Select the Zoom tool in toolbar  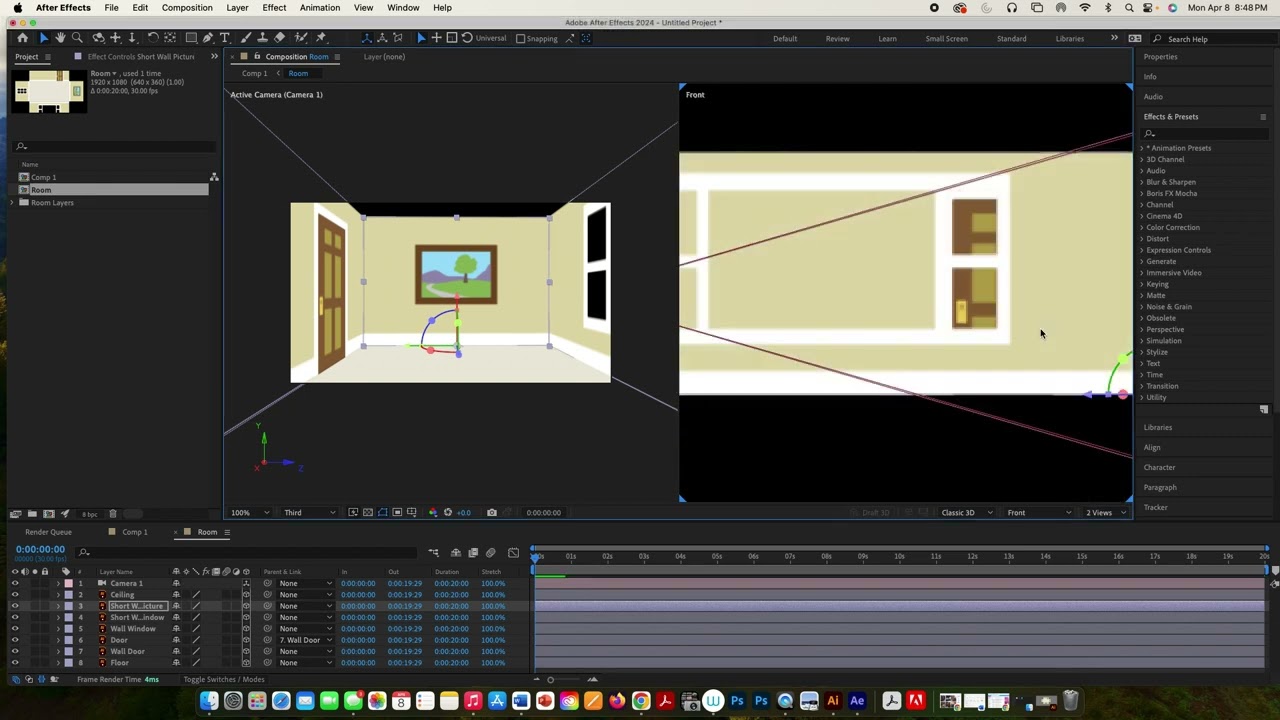pos(77,38)
